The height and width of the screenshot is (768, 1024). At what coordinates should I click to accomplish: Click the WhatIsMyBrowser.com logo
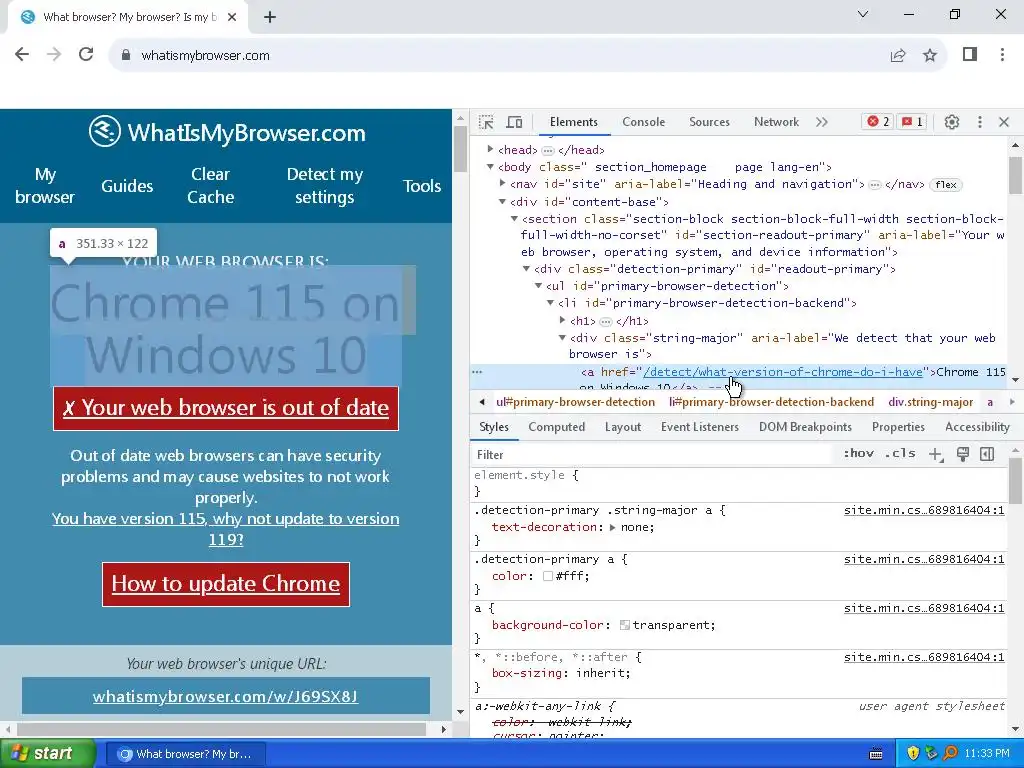pyautogui.click(x=227, y=133)
